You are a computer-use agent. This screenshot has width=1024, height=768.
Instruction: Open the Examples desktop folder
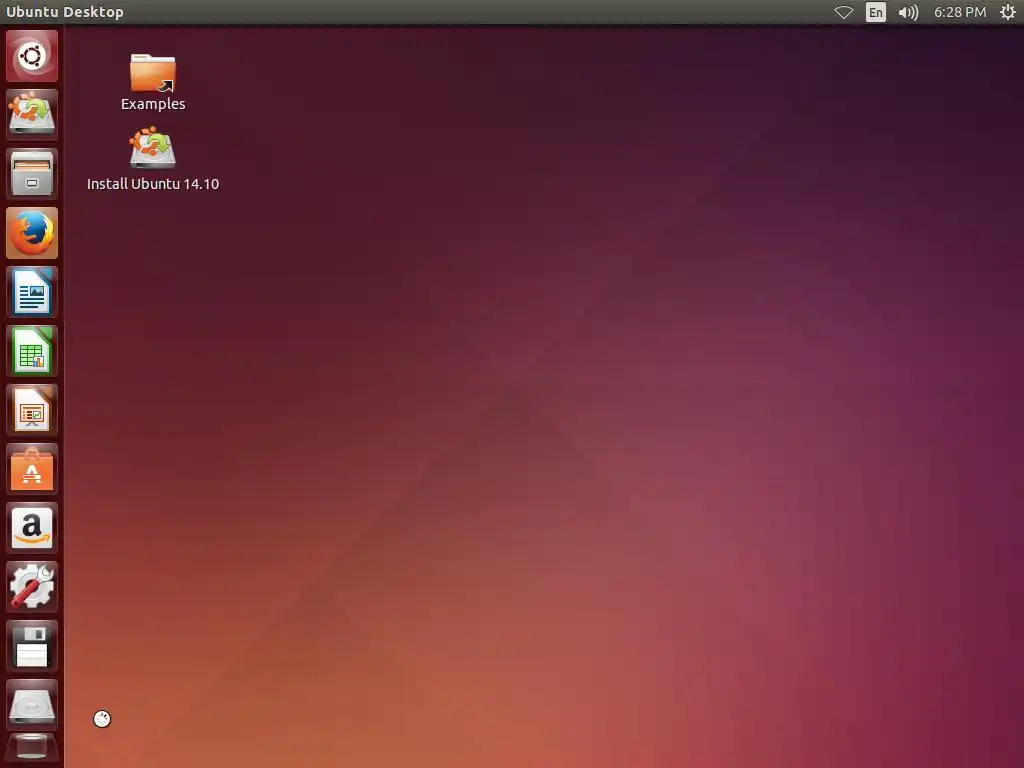click(153, 72)
